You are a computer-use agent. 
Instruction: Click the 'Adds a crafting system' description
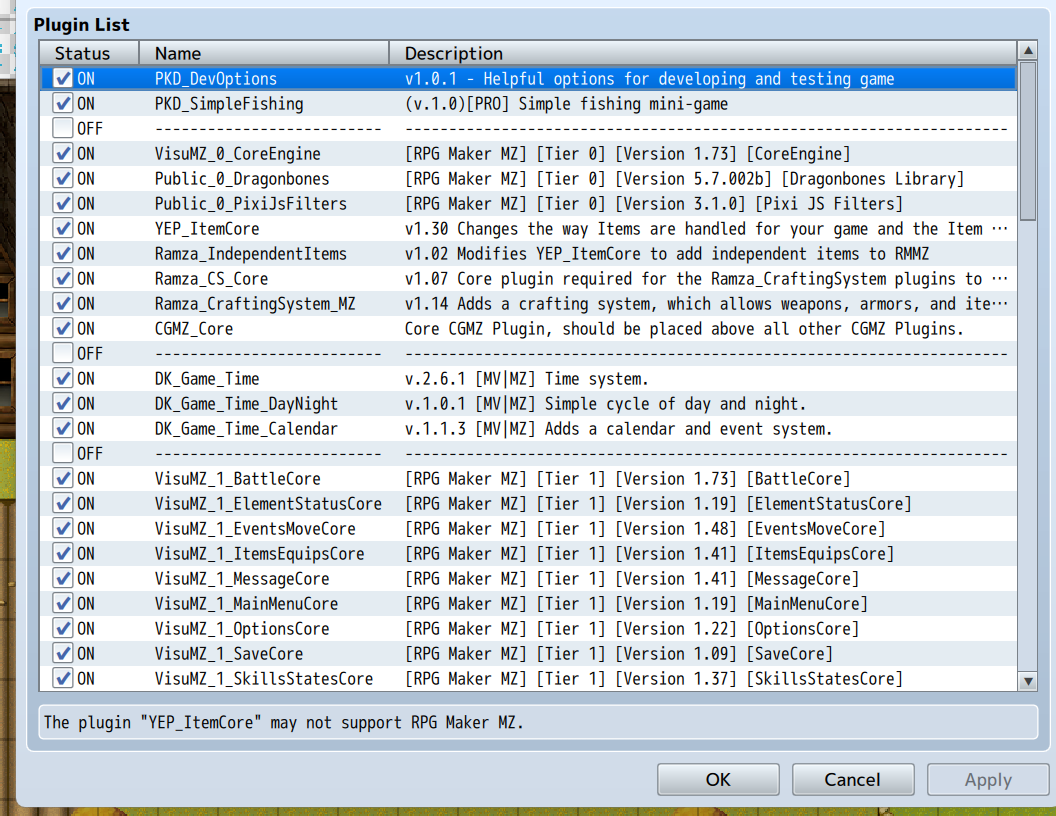[706, 304]
